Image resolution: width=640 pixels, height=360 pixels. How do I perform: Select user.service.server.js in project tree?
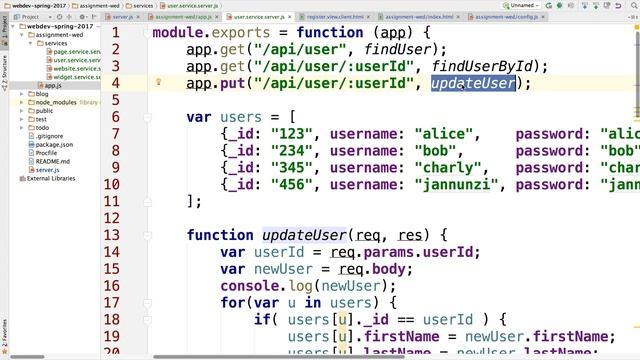coord(73,60)
